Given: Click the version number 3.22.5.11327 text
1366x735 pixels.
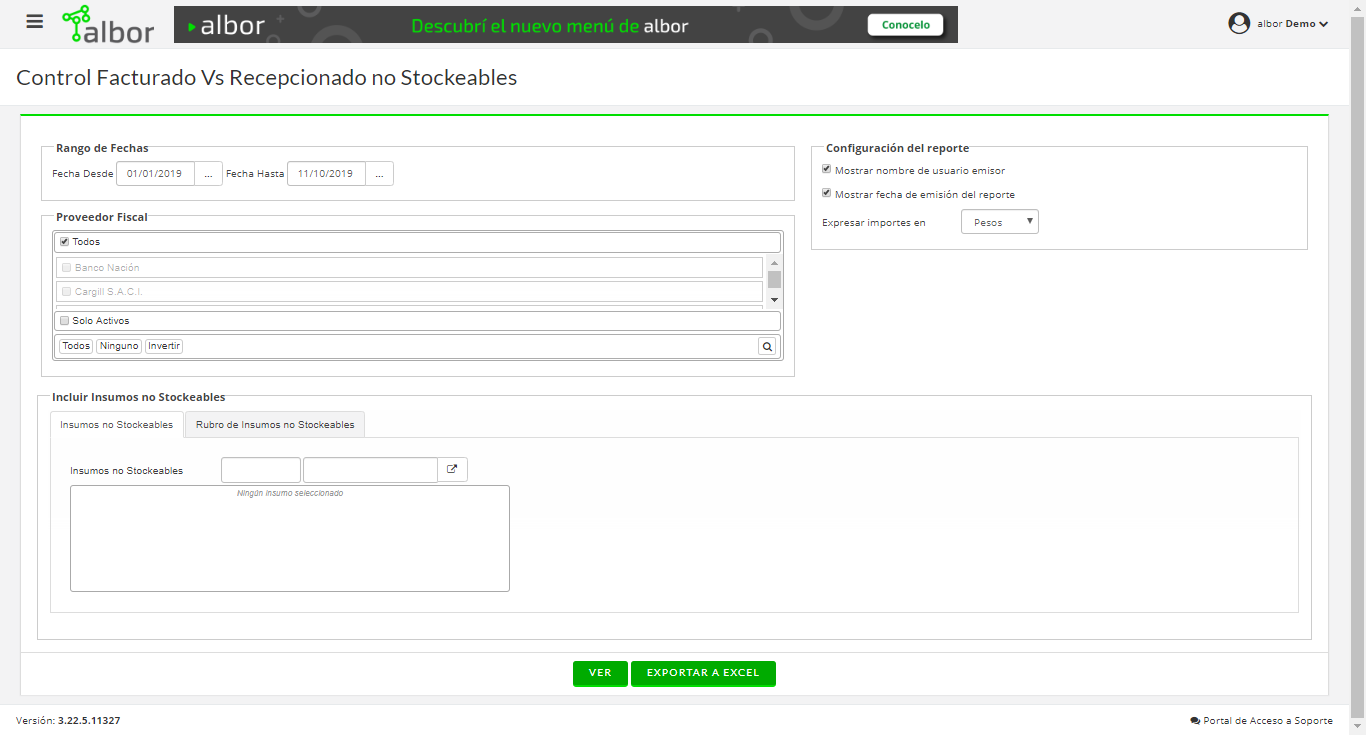Looking at the screenshot, I should (x=89, y=720).
